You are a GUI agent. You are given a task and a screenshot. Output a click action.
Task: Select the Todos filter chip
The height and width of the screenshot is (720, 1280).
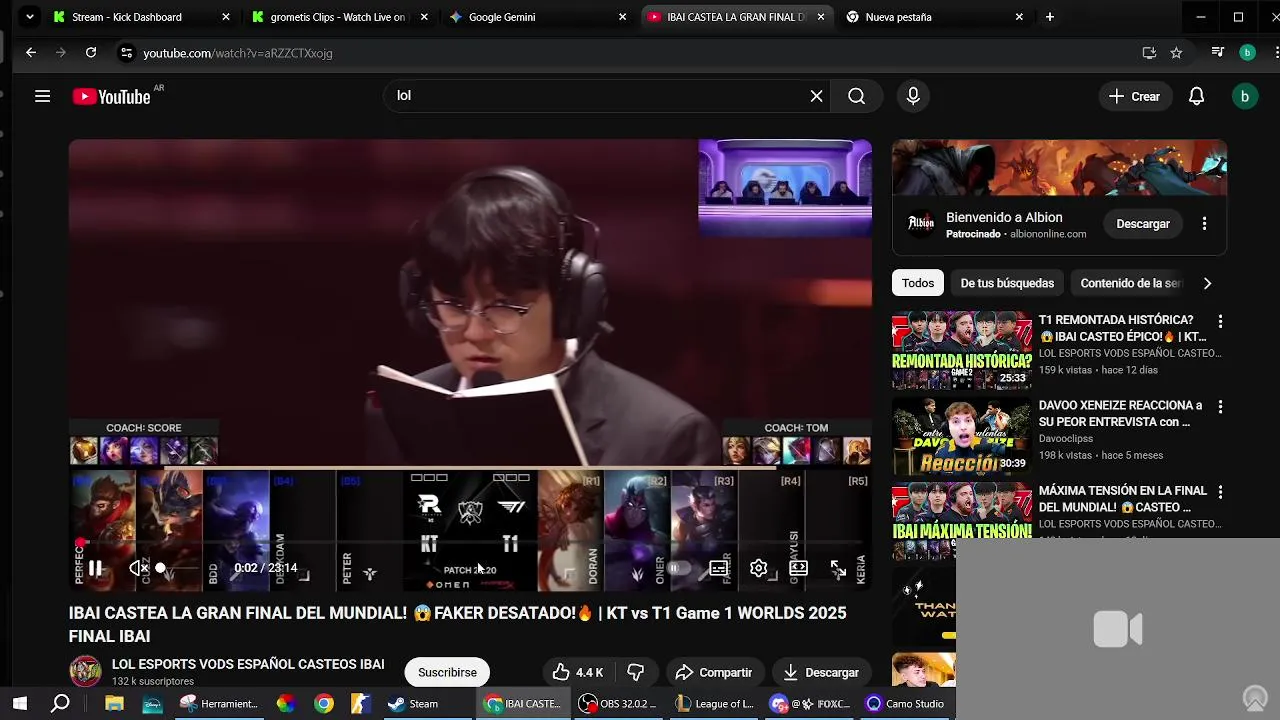pos(918,283)
